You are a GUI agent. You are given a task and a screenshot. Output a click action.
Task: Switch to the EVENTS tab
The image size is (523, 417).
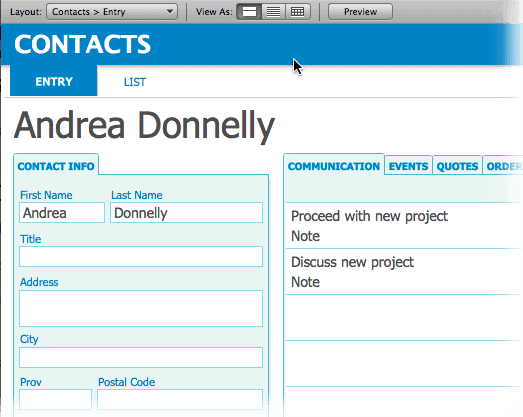[408, 165]
